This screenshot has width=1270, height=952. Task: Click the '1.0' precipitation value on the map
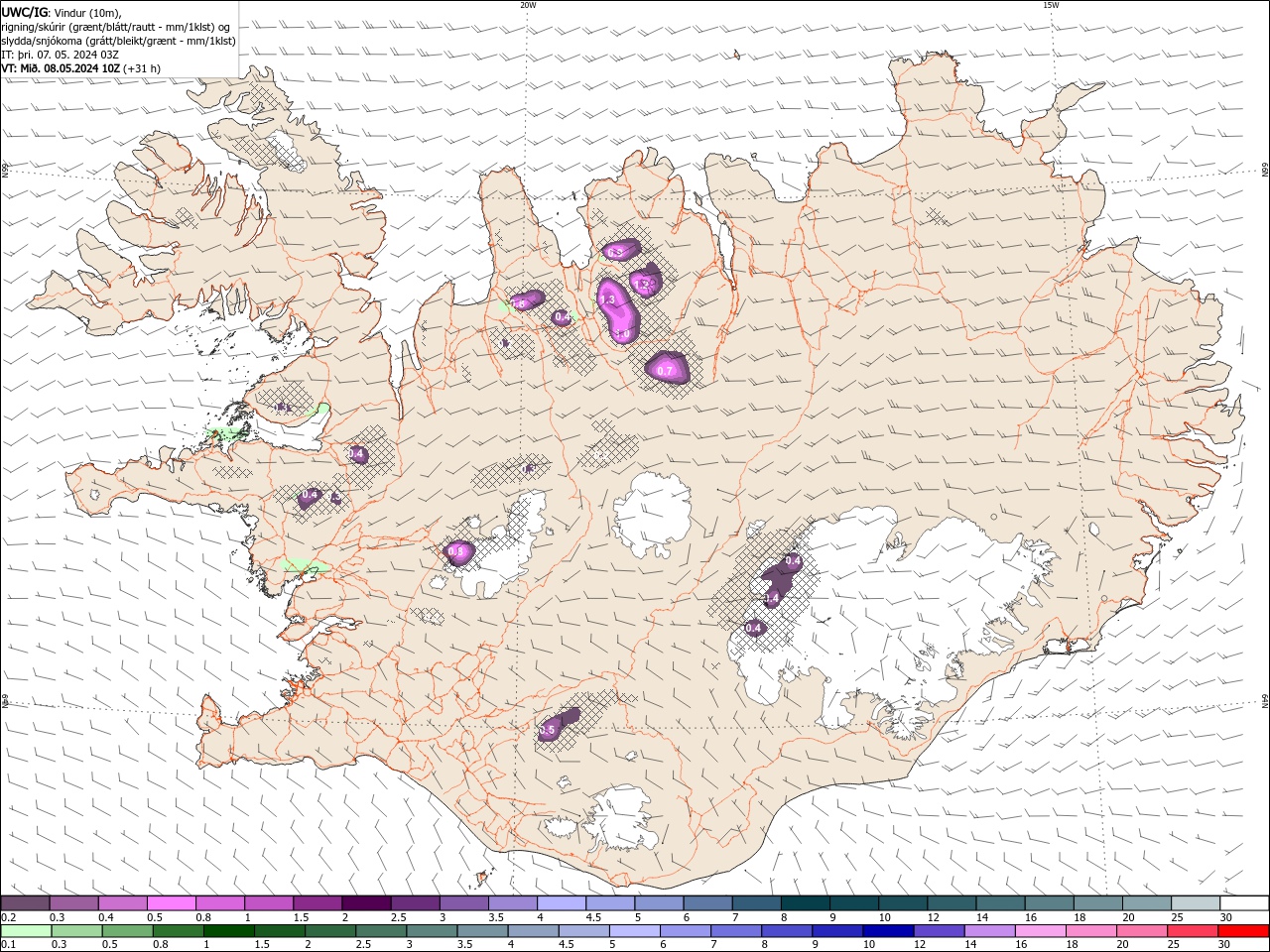pos(623,335)
